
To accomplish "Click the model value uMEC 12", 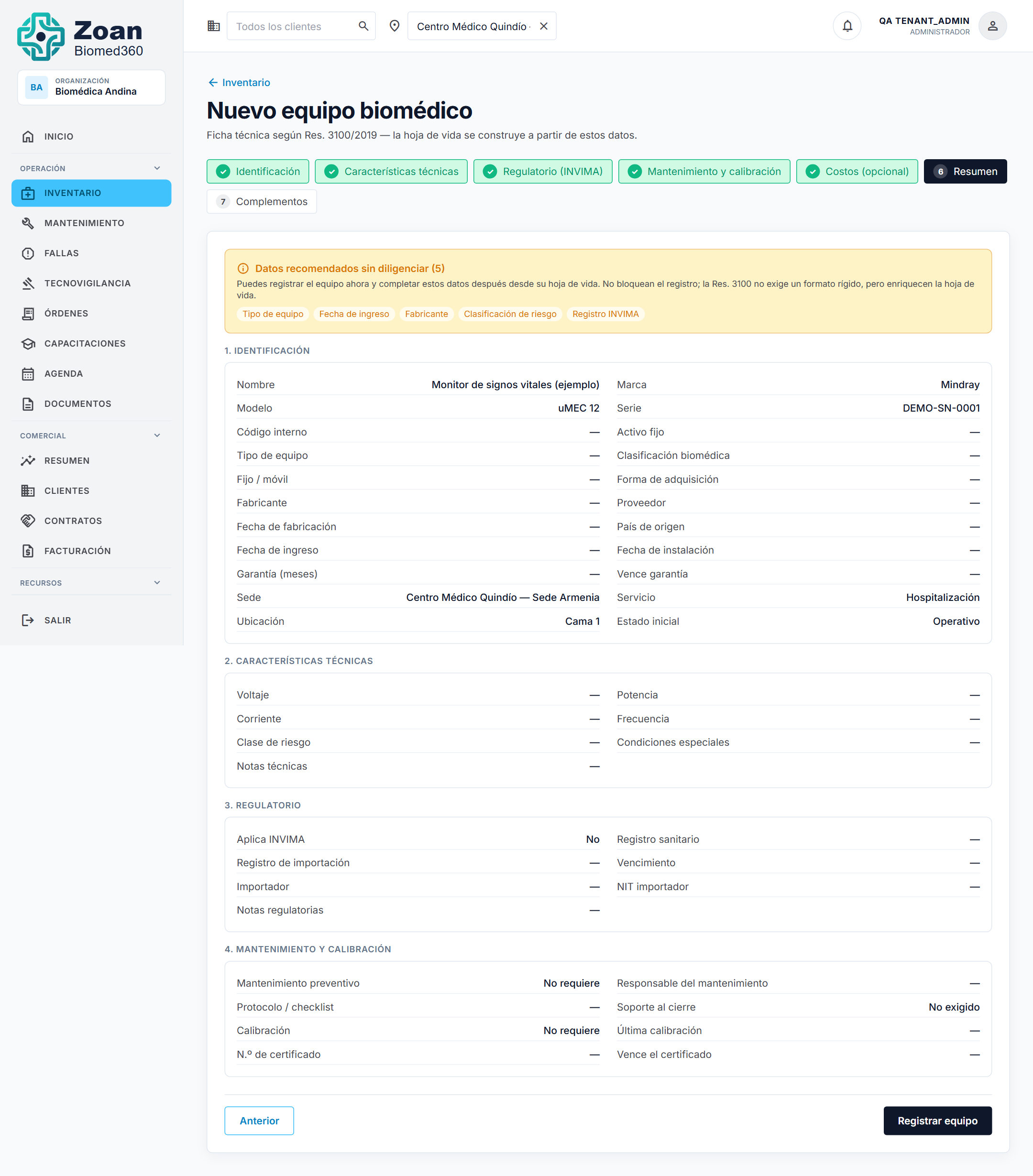I will [578, 408].
